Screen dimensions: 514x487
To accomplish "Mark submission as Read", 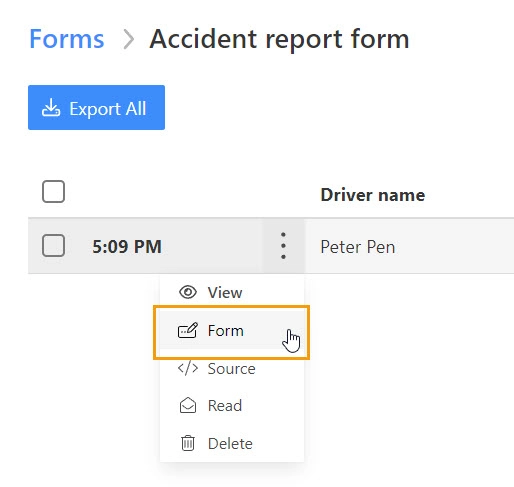I will coord(232,406).
